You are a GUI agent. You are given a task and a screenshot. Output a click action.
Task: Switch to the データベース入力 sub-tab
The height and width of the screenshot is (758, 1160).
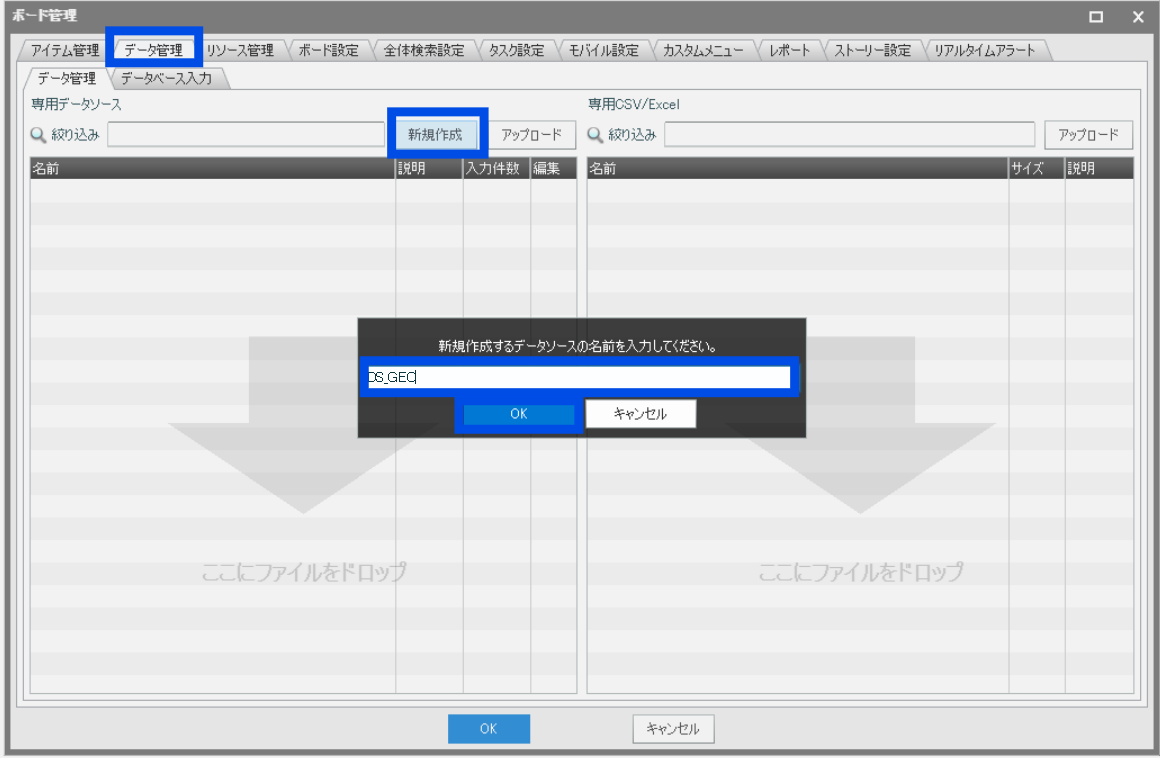(x=166, y=78)
